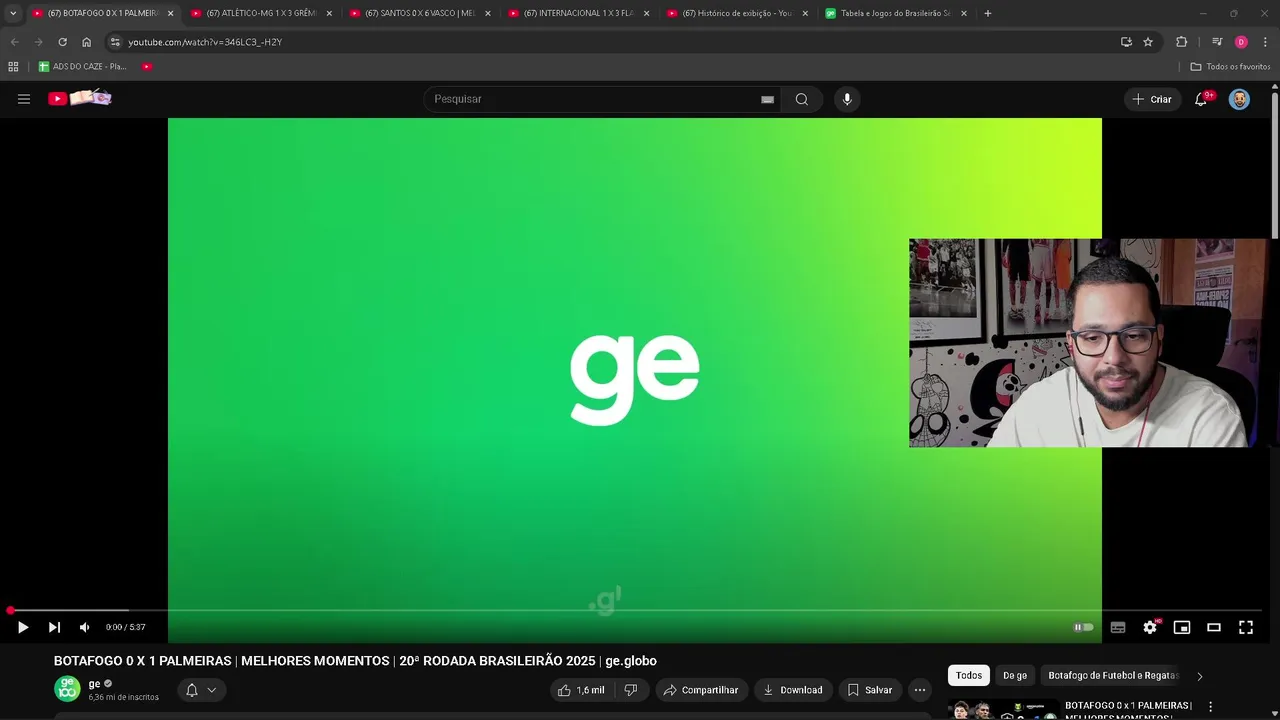Open a new browser tab
Image resolution: width=1280 pixels, height=720 pixels.
[x=988, y=13]
